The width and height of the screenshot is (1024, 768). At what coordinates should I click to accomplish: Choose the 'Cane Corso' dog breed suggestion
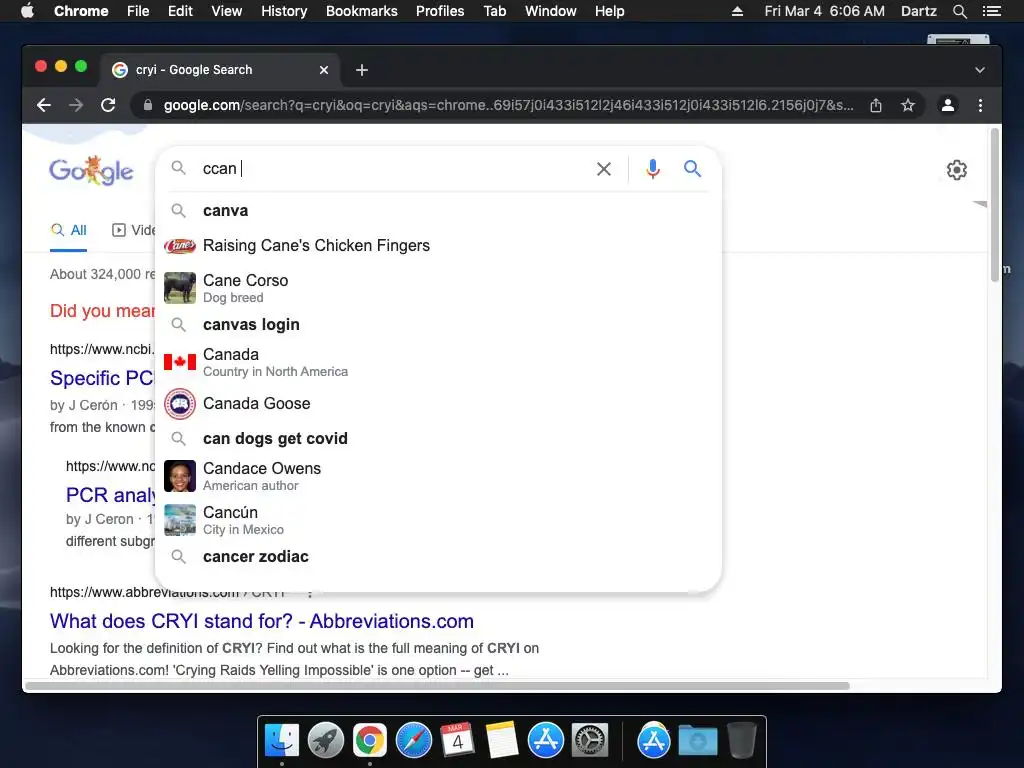tap(438, 288)
